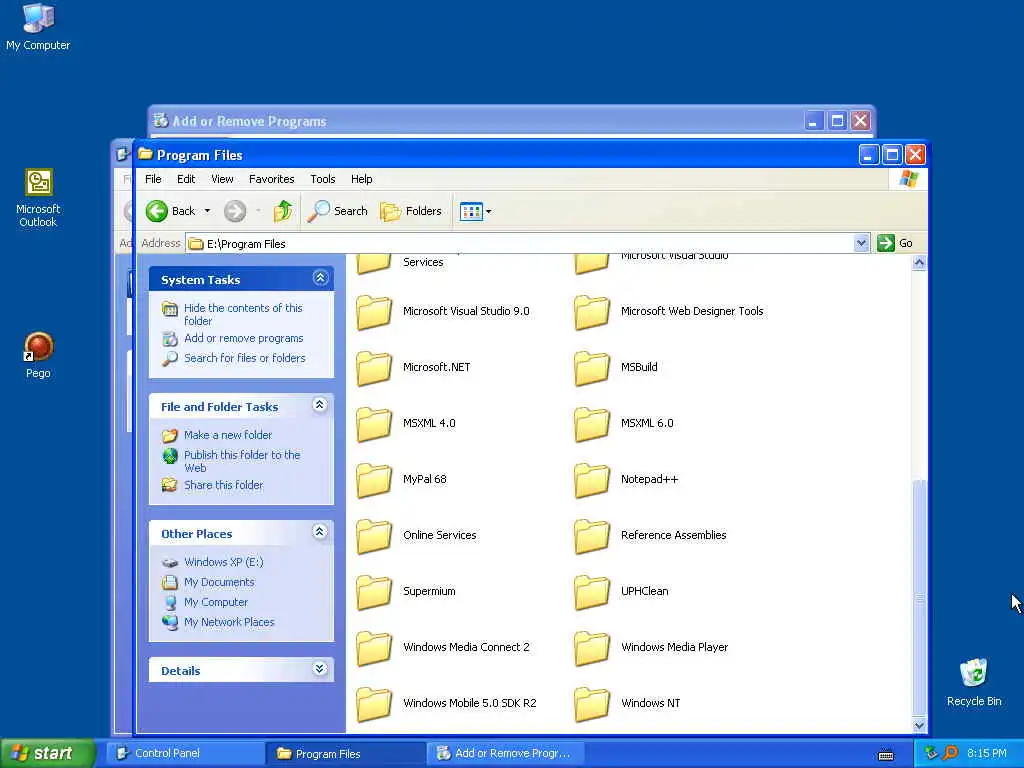Open the Microsoft Visual Studio 9.0 folder icon
This screenshot has height=768, width=1024.
[x=374, y=312]
